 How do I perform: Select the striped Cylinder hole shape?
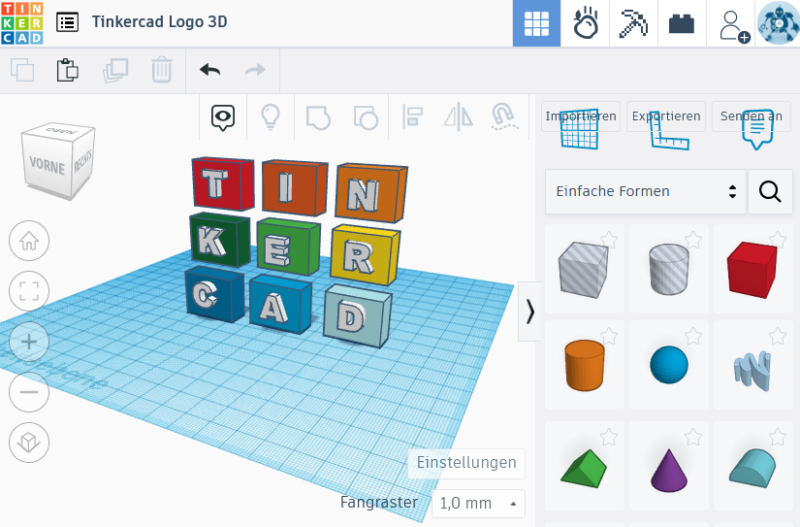669,269
